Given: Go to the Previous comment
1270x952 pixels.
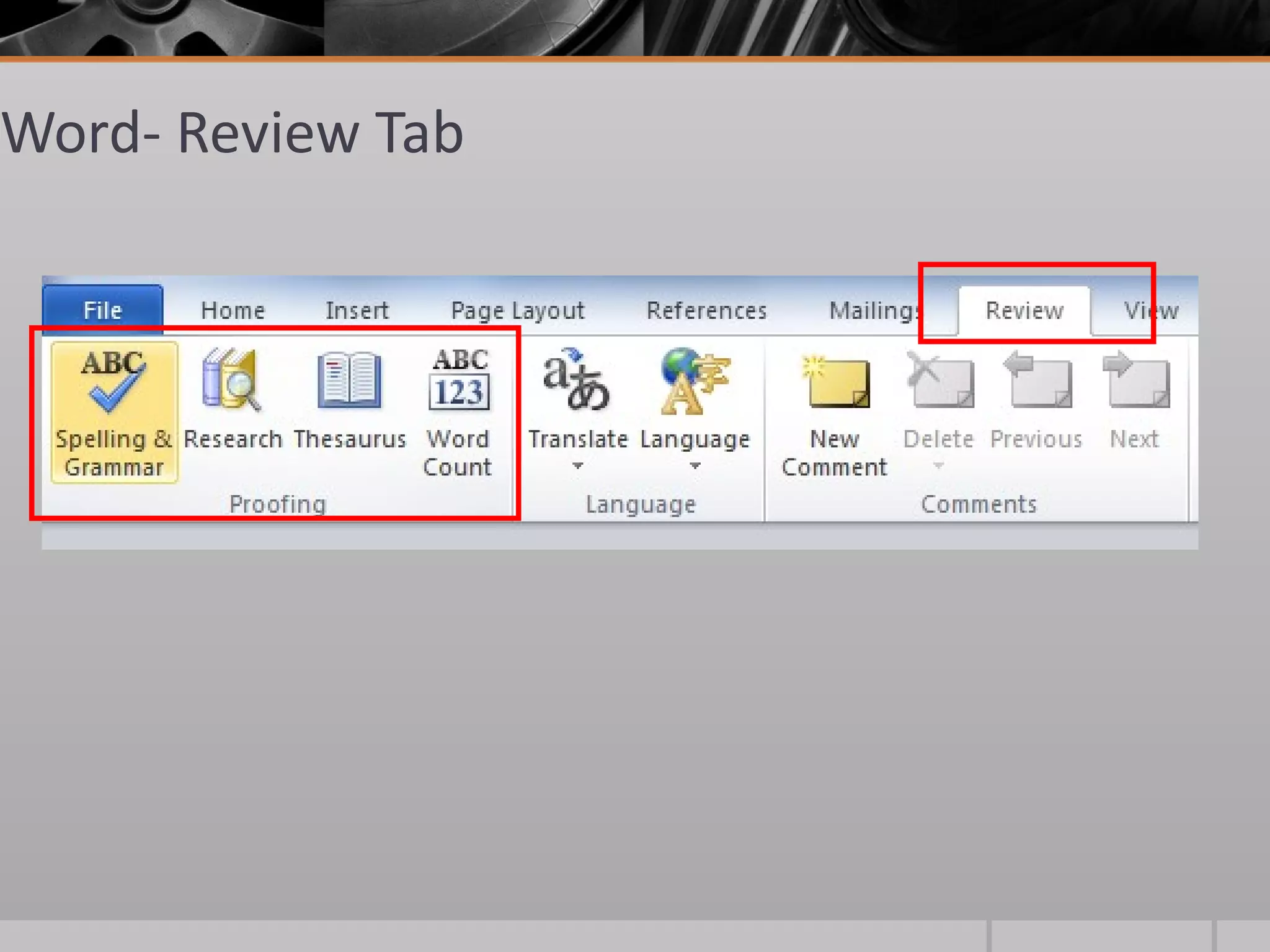Looking at the screenshot, I should point(1037,381).
